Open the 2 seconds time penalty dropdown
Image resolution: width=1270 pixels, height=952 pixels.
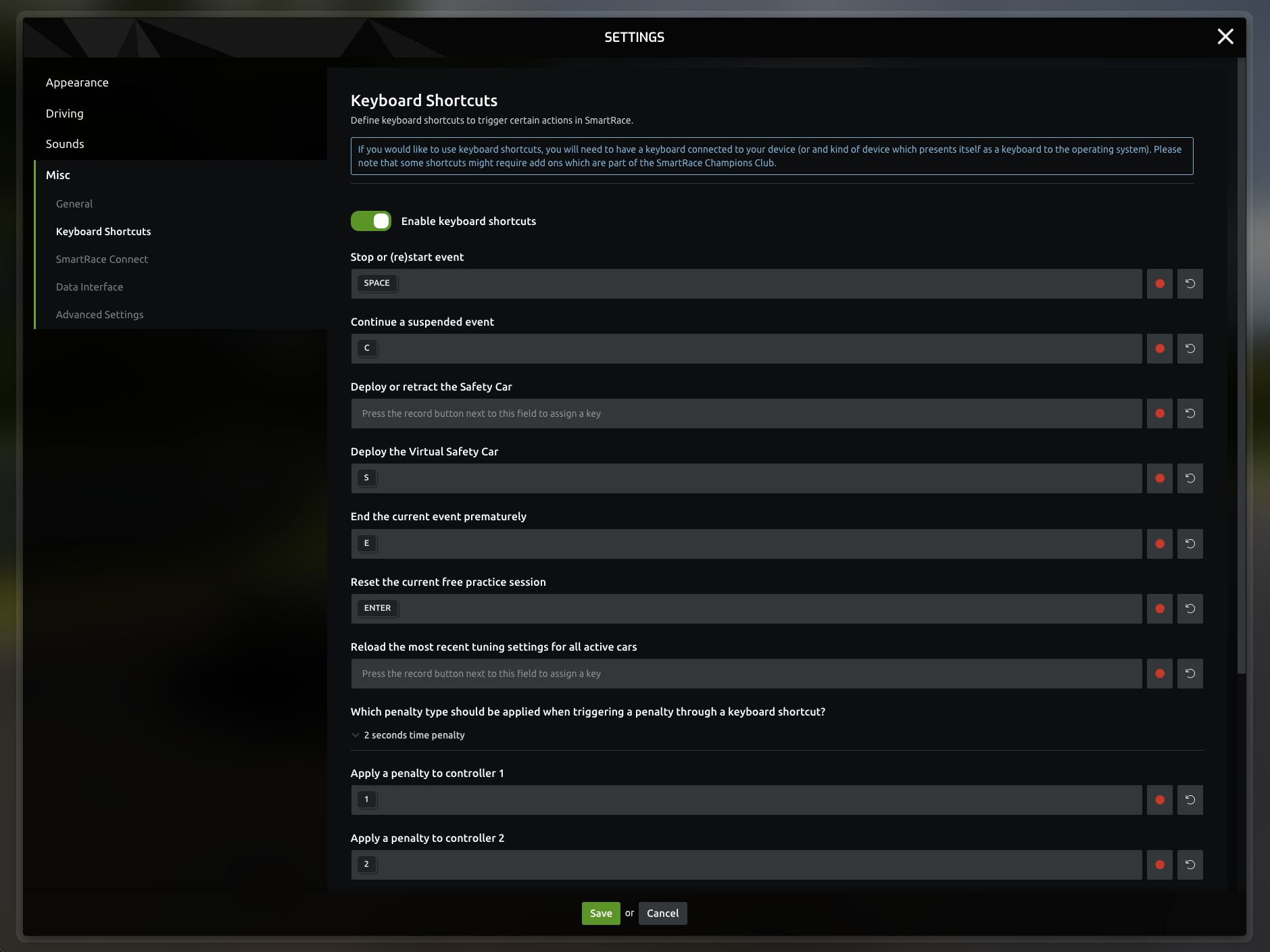tap(414, 735)
